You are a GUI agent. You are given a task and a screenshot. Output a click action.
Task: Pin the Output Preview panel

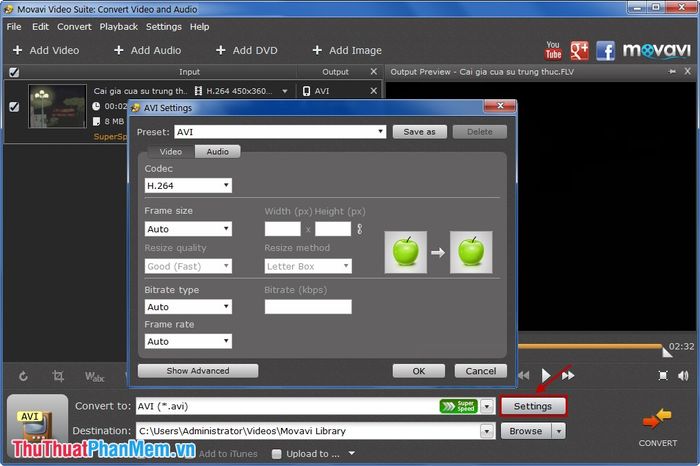tap(672, 71)
